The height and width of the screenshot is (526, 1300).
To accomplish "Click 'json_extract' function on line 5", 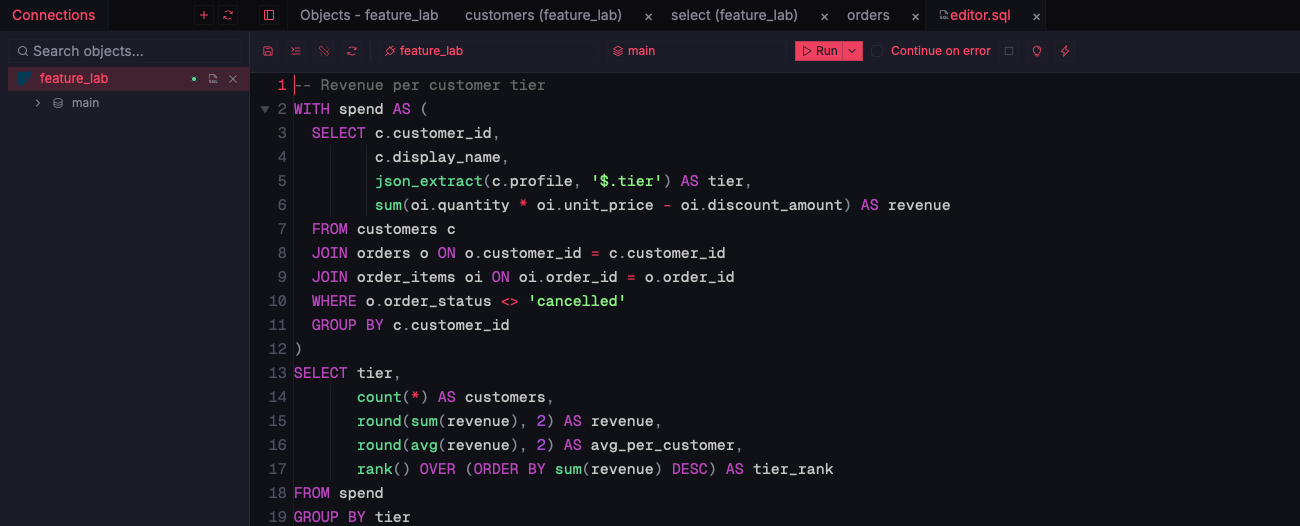I will [429, 181].
